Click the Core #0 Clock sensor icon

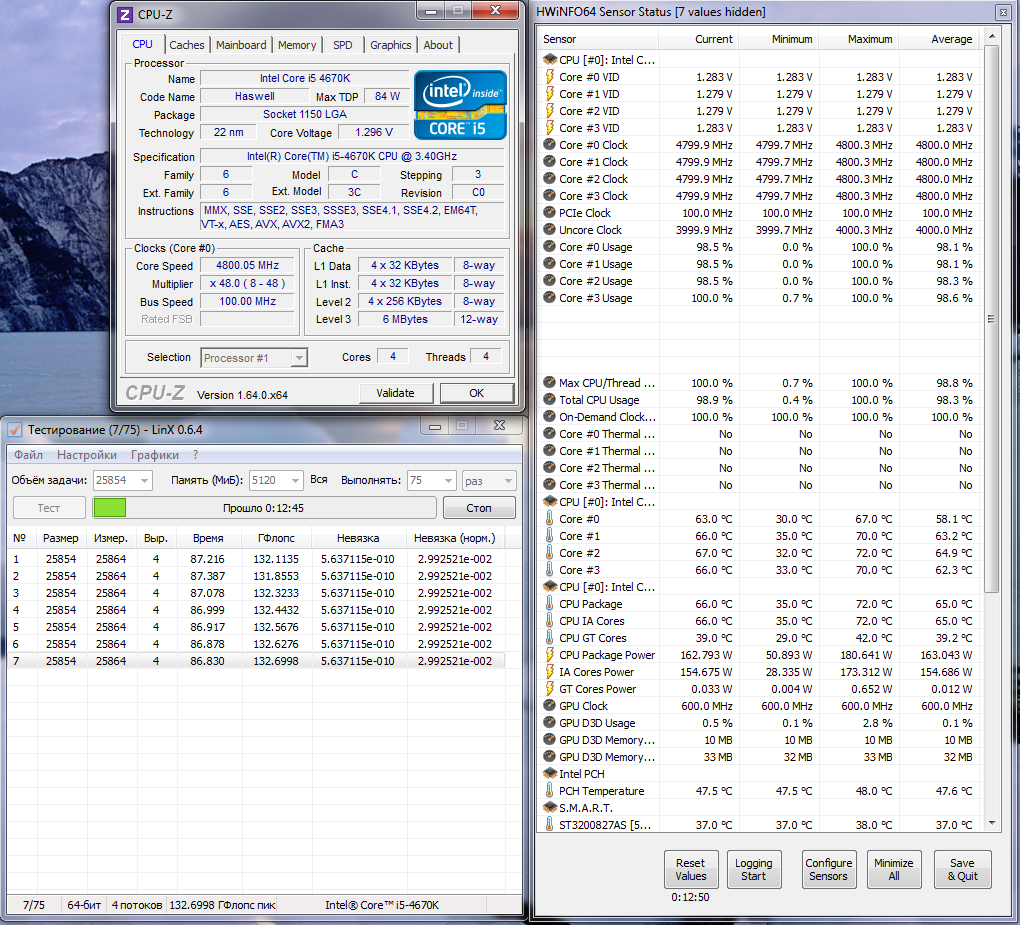click(x=550, y=144)
